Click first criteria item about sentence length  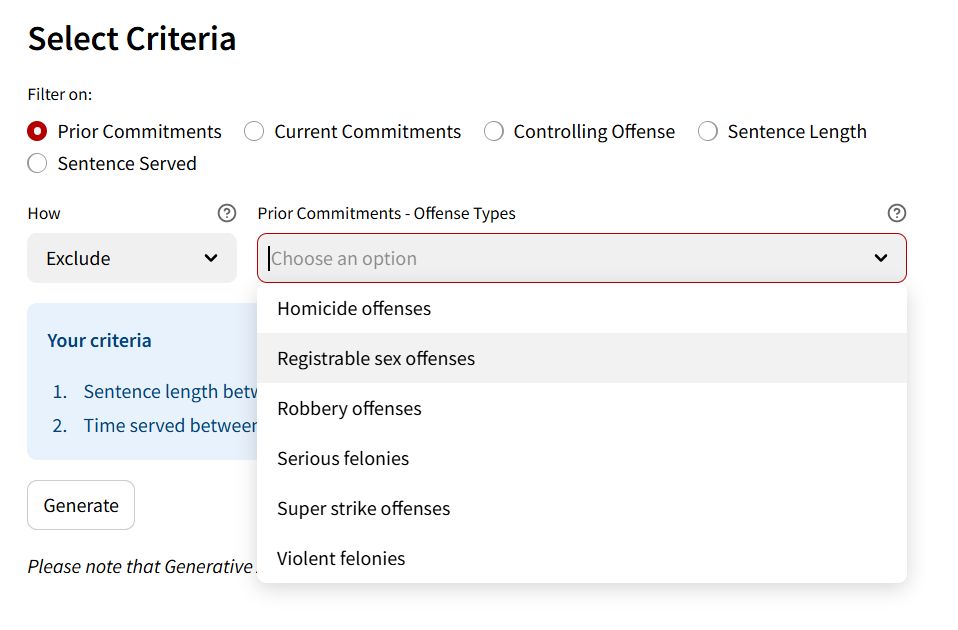point(168,391)
